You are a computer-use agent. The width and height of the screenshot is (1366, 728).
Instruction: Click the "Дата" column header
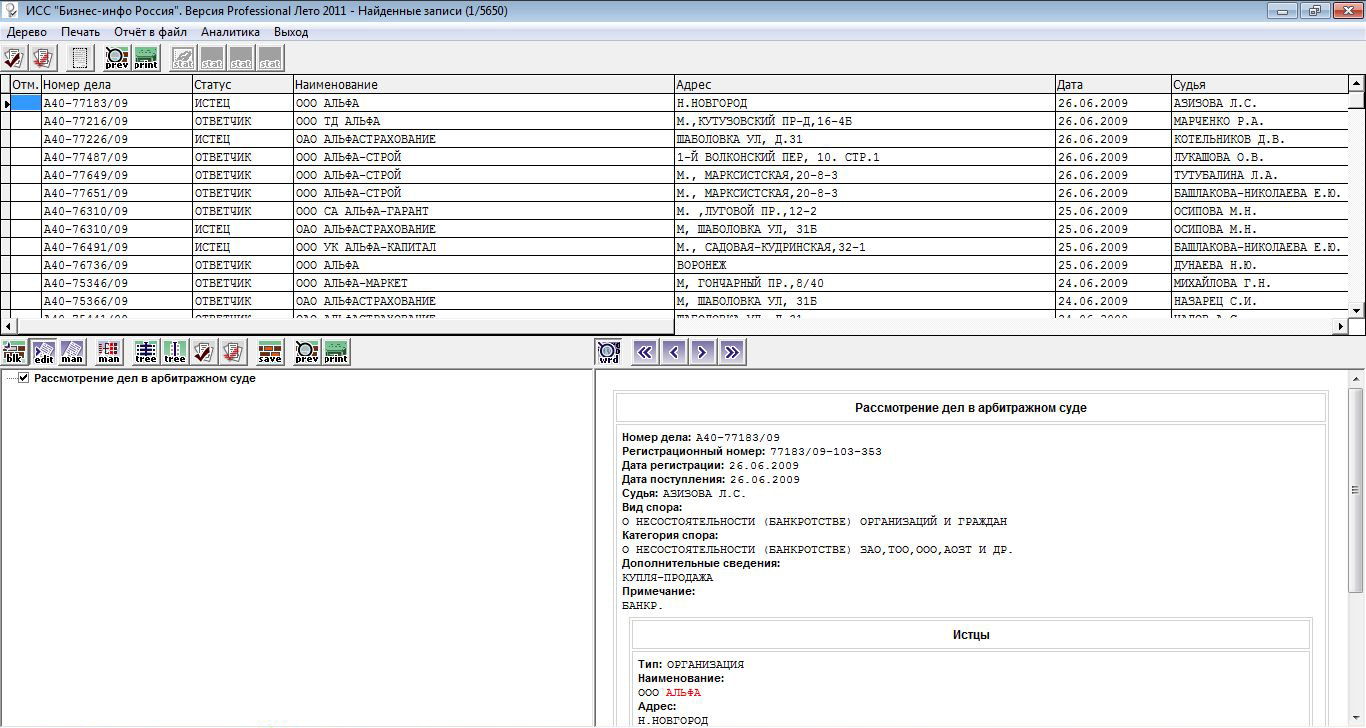click(1112, 85)
